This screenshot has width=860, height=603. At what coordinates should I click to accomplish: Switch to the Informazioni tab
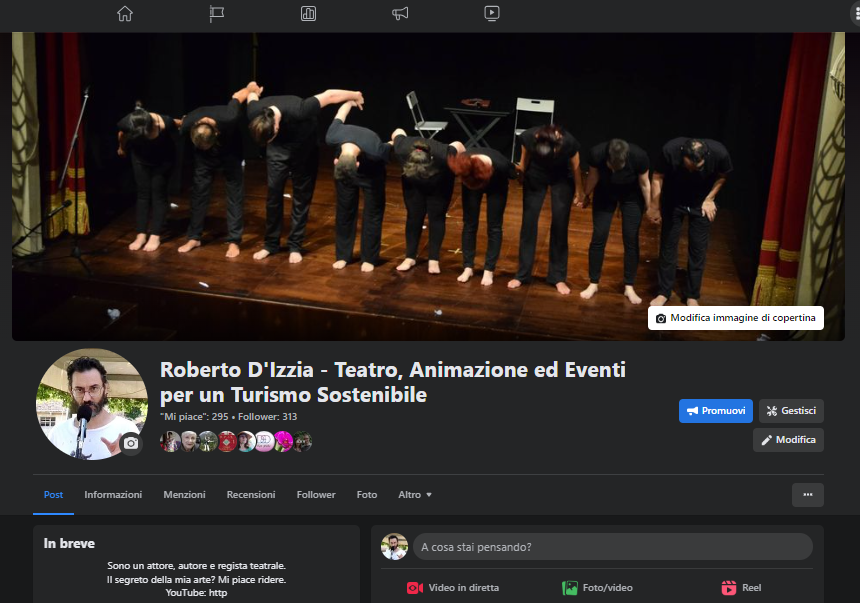[x=113, y=495]
